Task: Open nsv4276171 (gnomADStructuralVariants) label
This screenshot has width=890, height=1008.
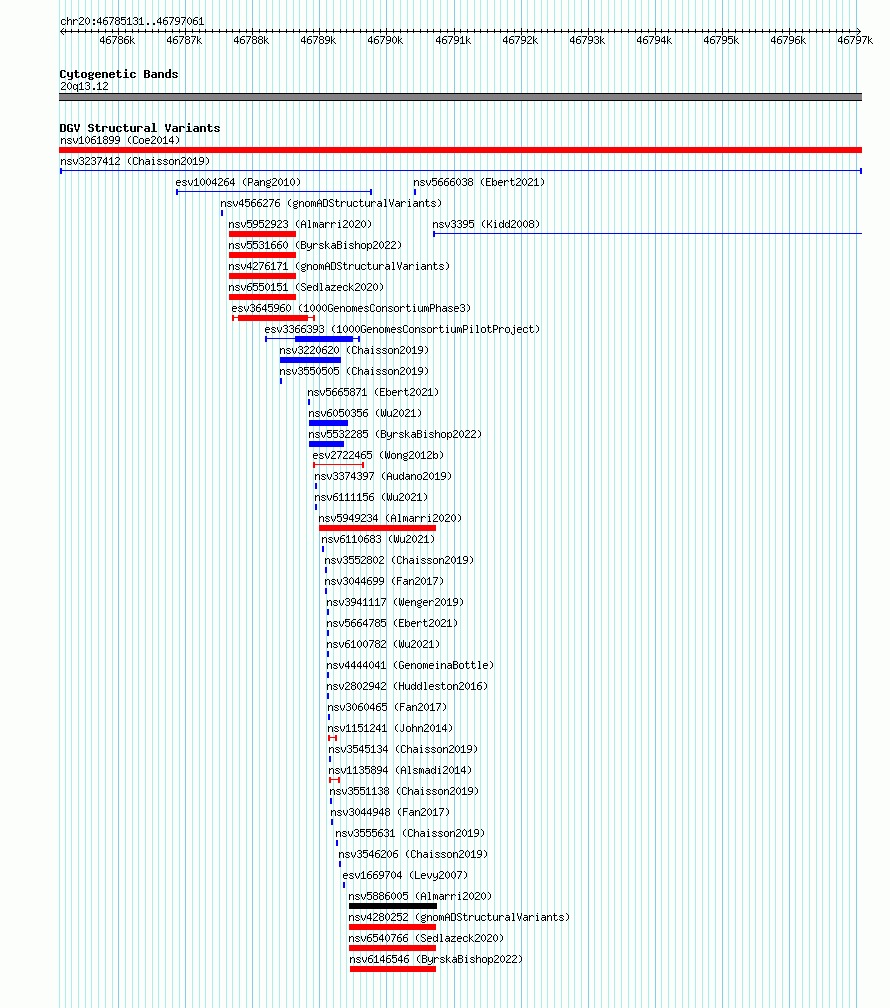Action: pyautogui.click(x=339, y=266)
